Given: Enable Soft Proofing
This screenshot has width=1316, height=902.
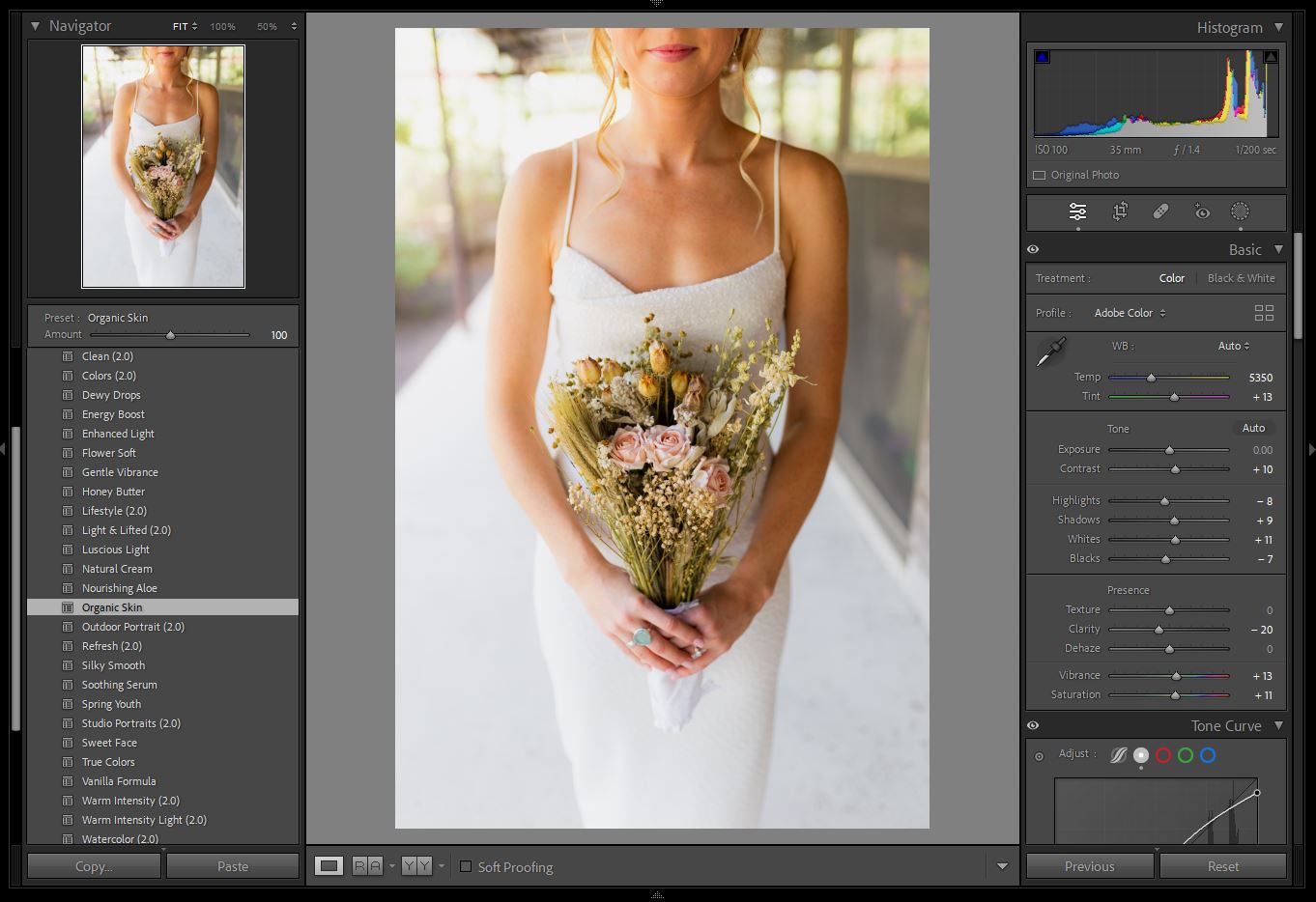Looking at the screenshot, I should coord(466,866).
